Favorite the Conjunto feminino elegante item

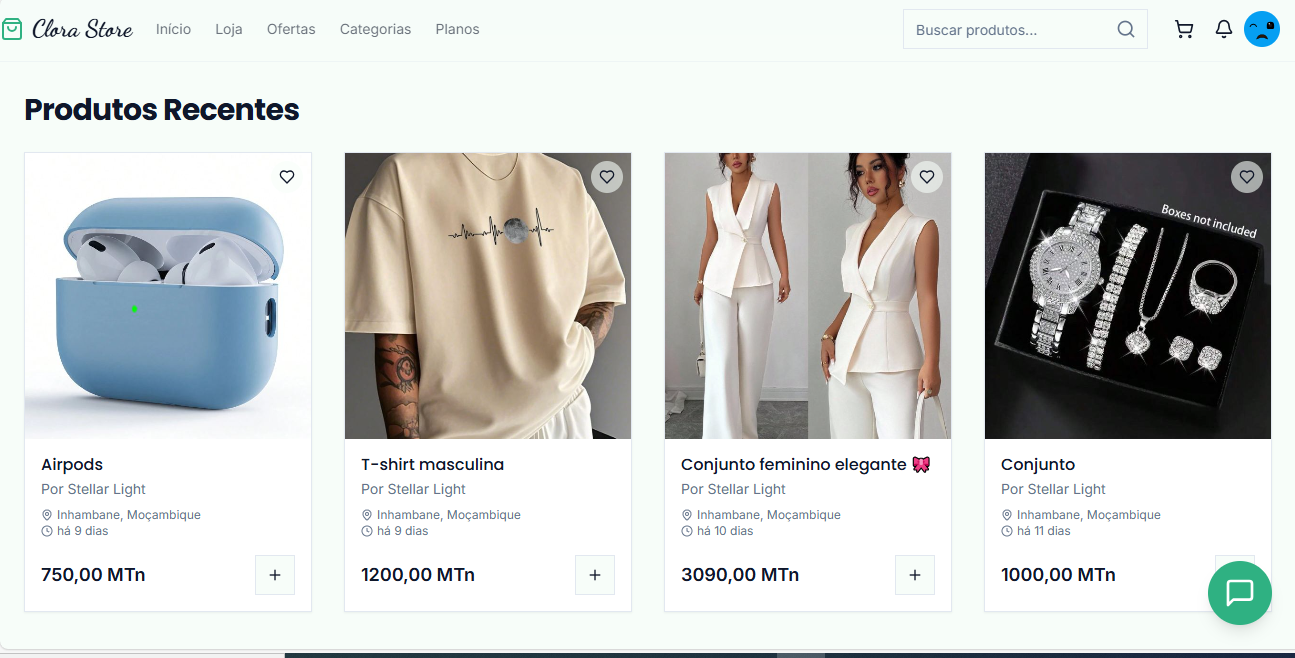pos(927,176)
